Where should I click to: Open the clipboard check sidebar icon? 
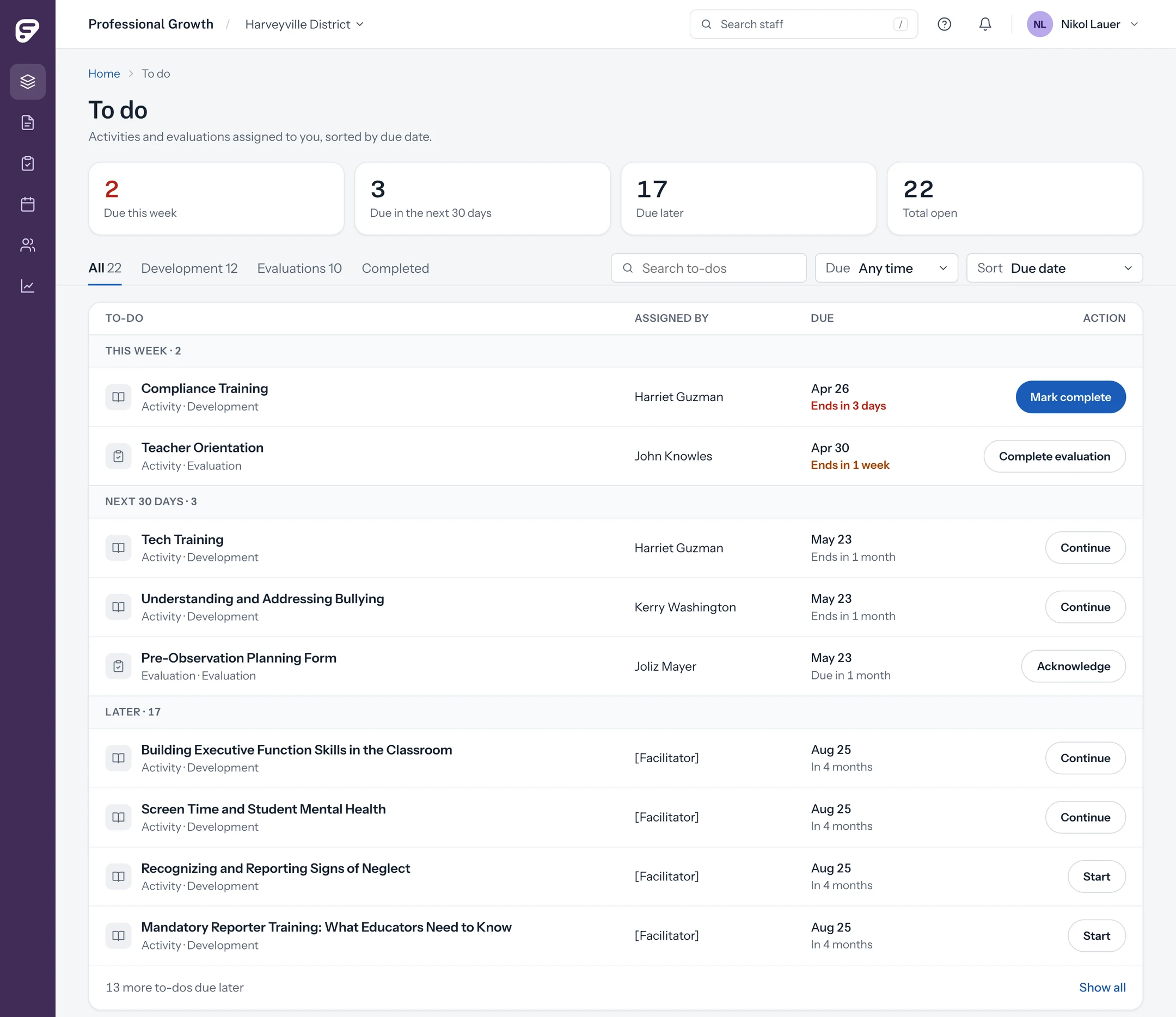[28, 163]
